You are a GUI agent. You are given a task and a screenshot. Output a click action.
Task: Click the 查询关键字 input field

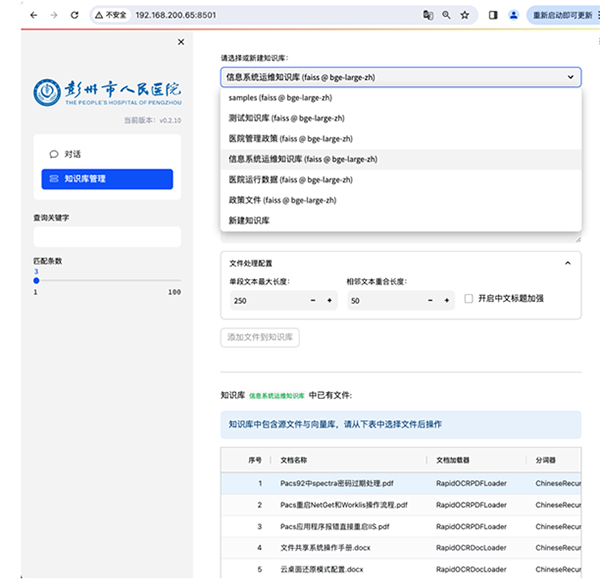point(107,236)
